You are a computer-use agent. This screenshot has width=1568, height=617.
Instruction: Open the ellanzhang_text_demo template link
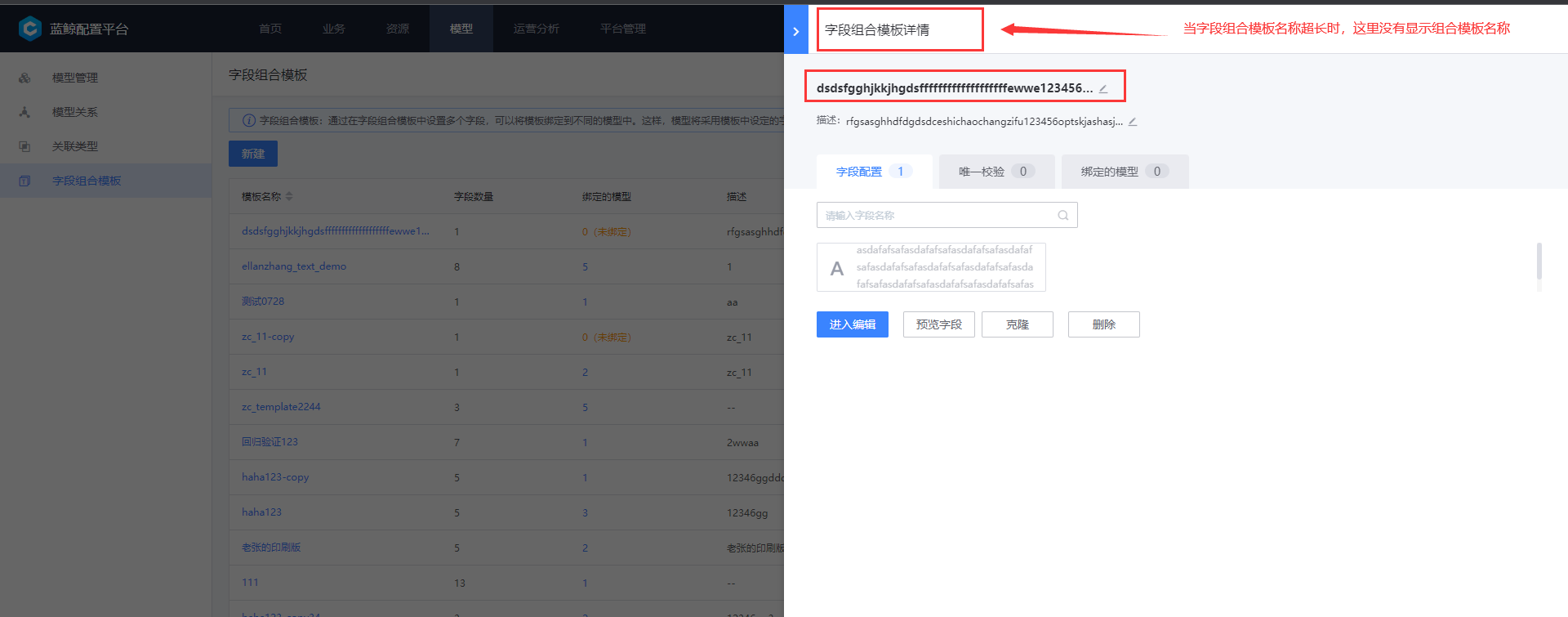pyautogui.click(x=294, y=266)
